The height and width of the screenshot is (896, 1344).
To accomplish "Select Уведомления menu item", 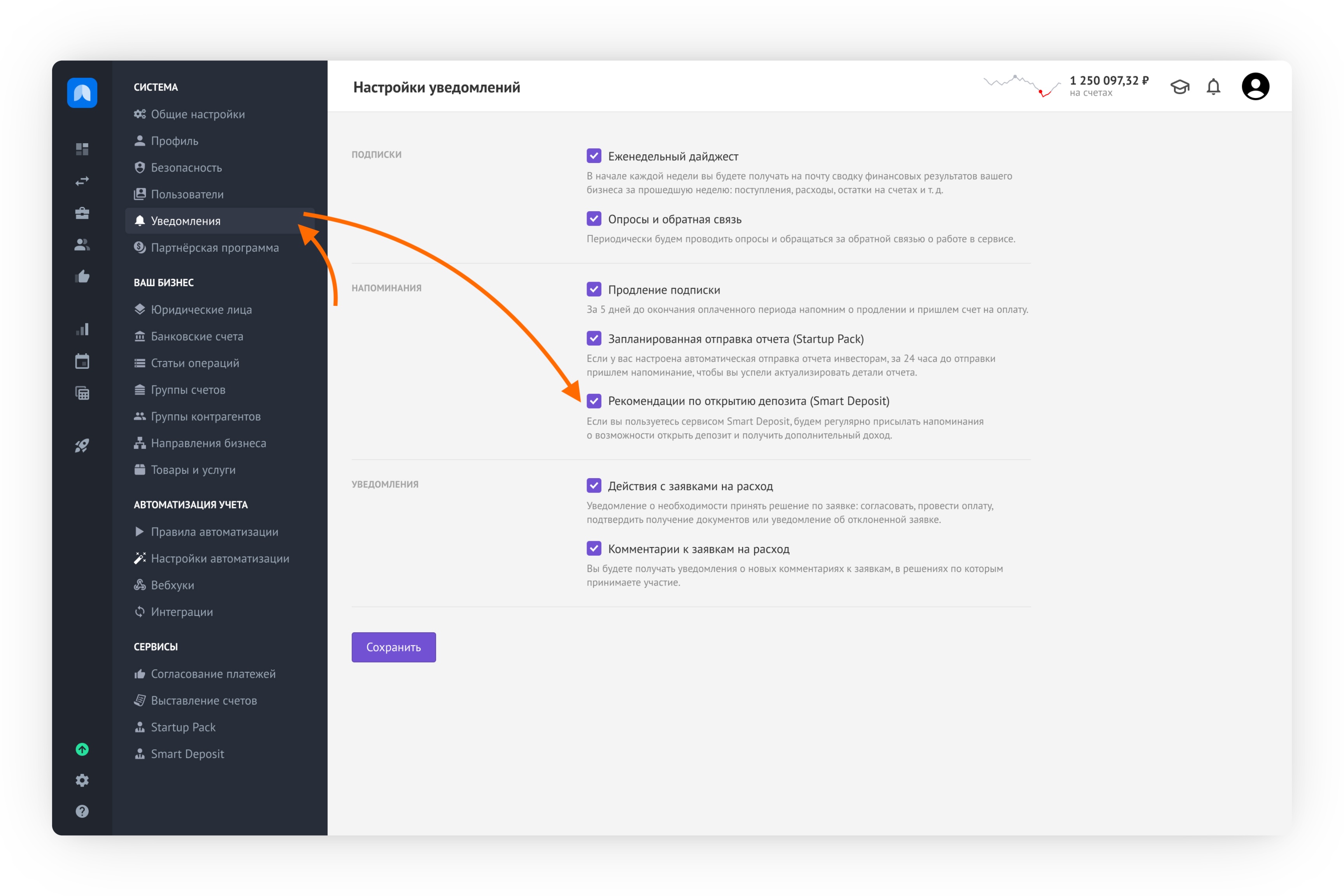I will (x=220, y=221).
